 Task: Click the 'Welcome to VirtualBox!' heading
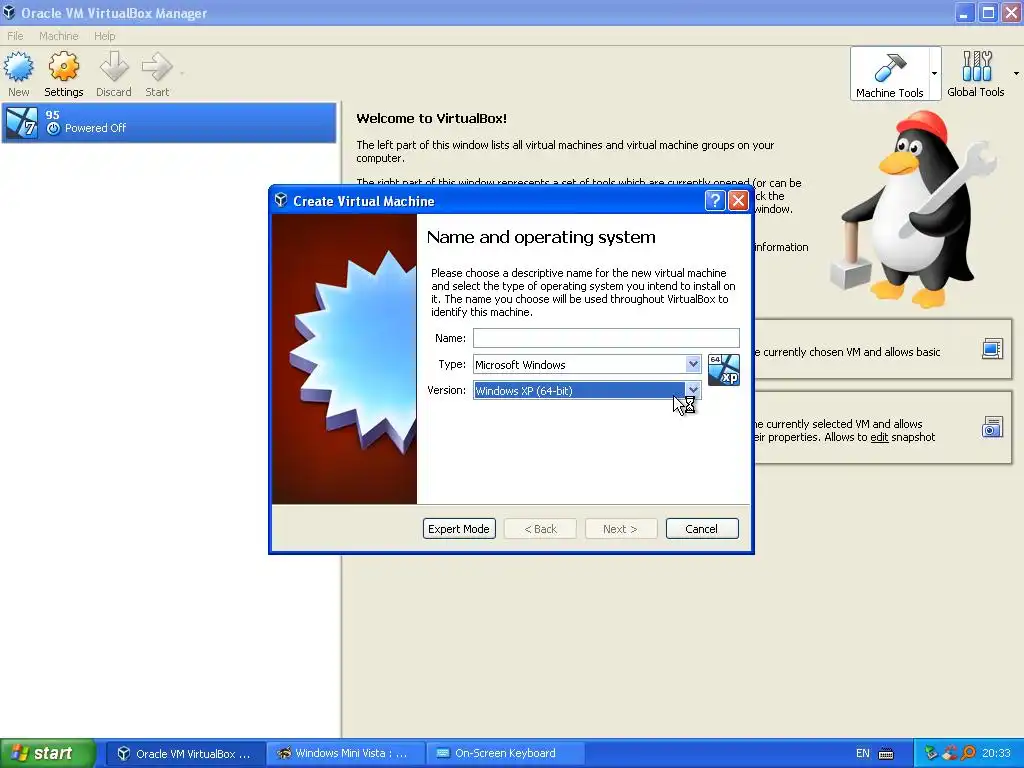point(432,118)
